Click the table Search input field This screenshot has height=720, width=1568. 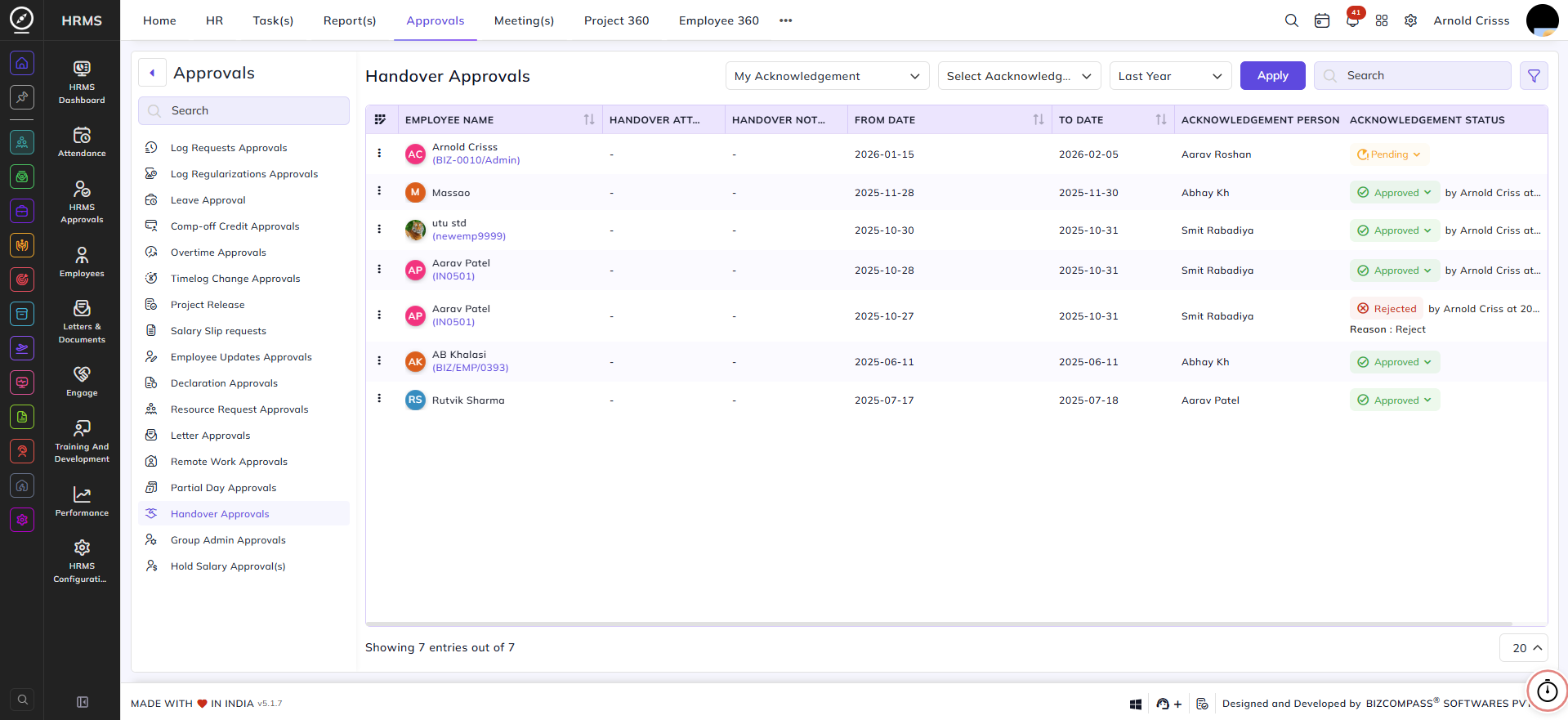1412,76
